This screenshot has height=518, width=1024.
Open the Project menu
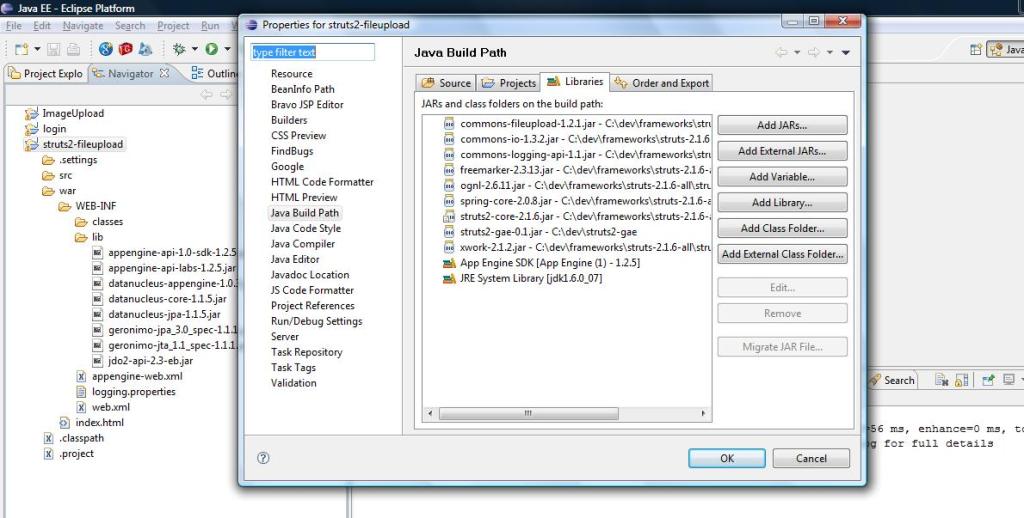point(173,25)
